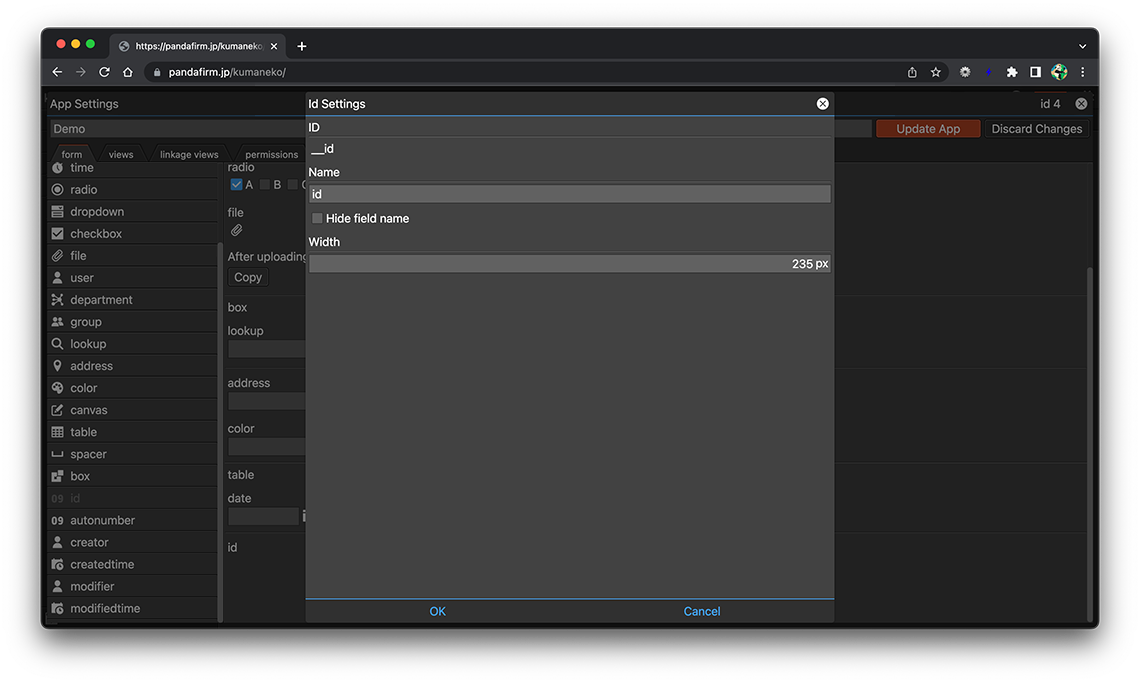Click the radio field icon in sidebar
Viewport: 1140px width, 683px height.
58,190
